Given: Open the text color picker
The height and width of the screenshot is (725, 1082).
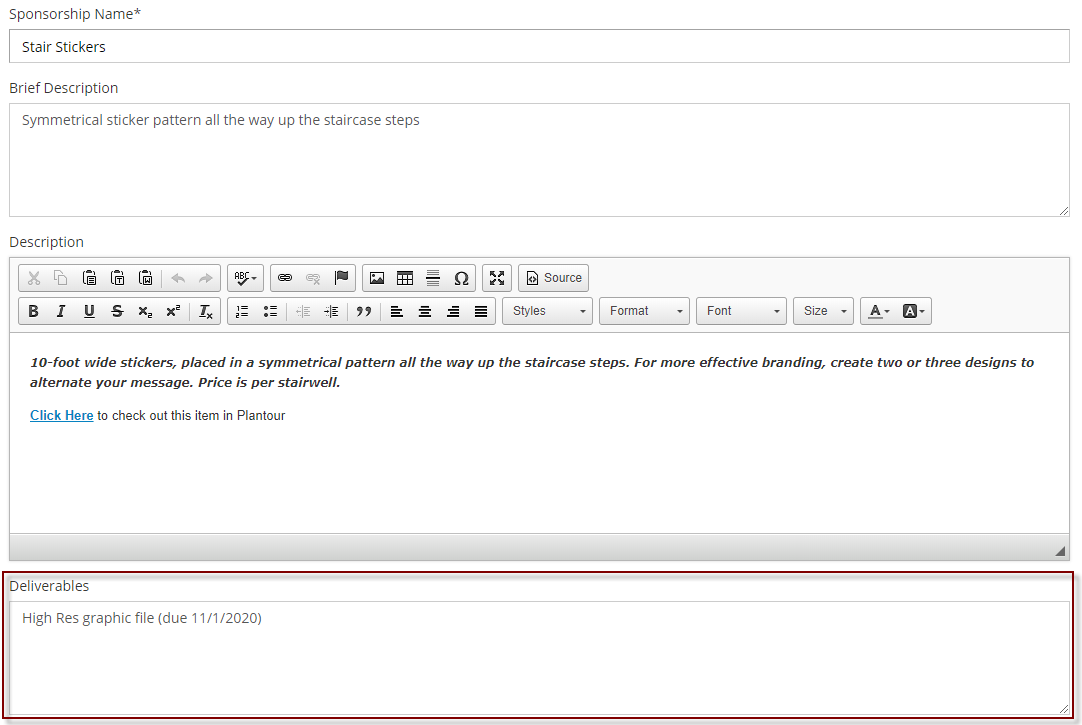Looking at the screenshot, I should coord(878,311).
